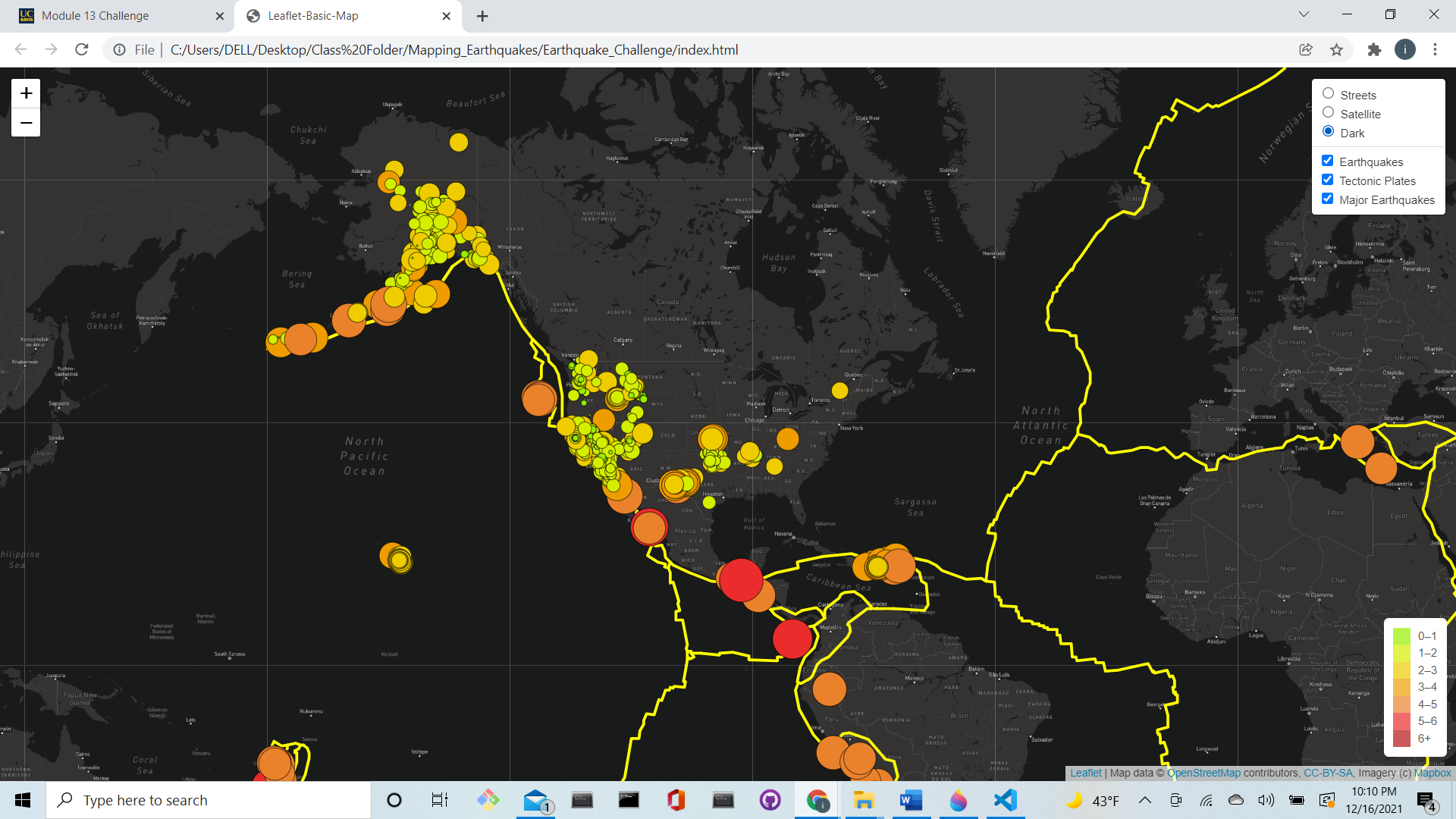Click the red 6+ legend swatch
Image resolution: width=1456 pixels, height=819 pixels.
pyautogui.click(x=1402, y=738)
